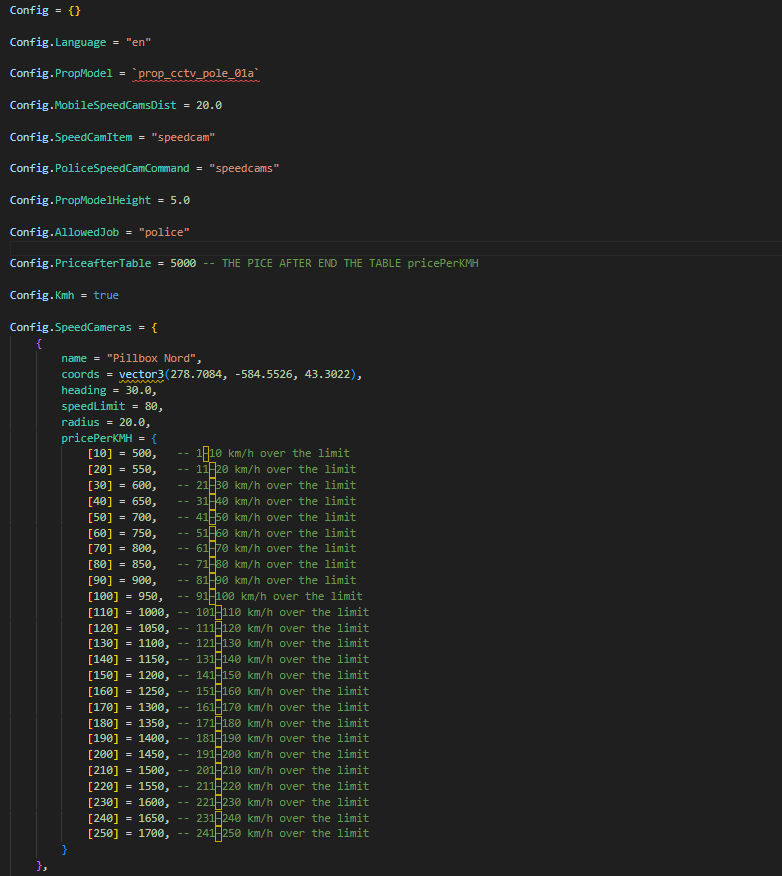
Task: Click the PriceafterTable value 5000
Action: (185, 263)
